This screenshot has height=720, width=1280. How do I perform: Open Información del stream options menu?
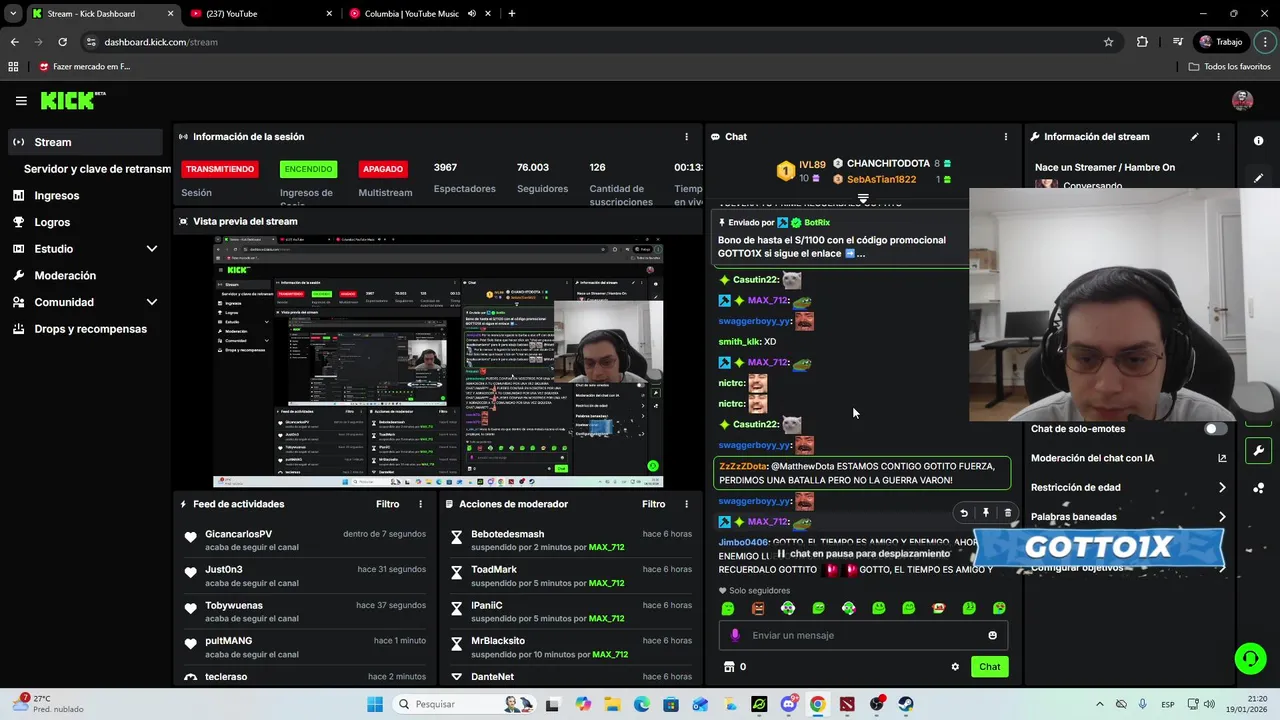click(1218, 137)
